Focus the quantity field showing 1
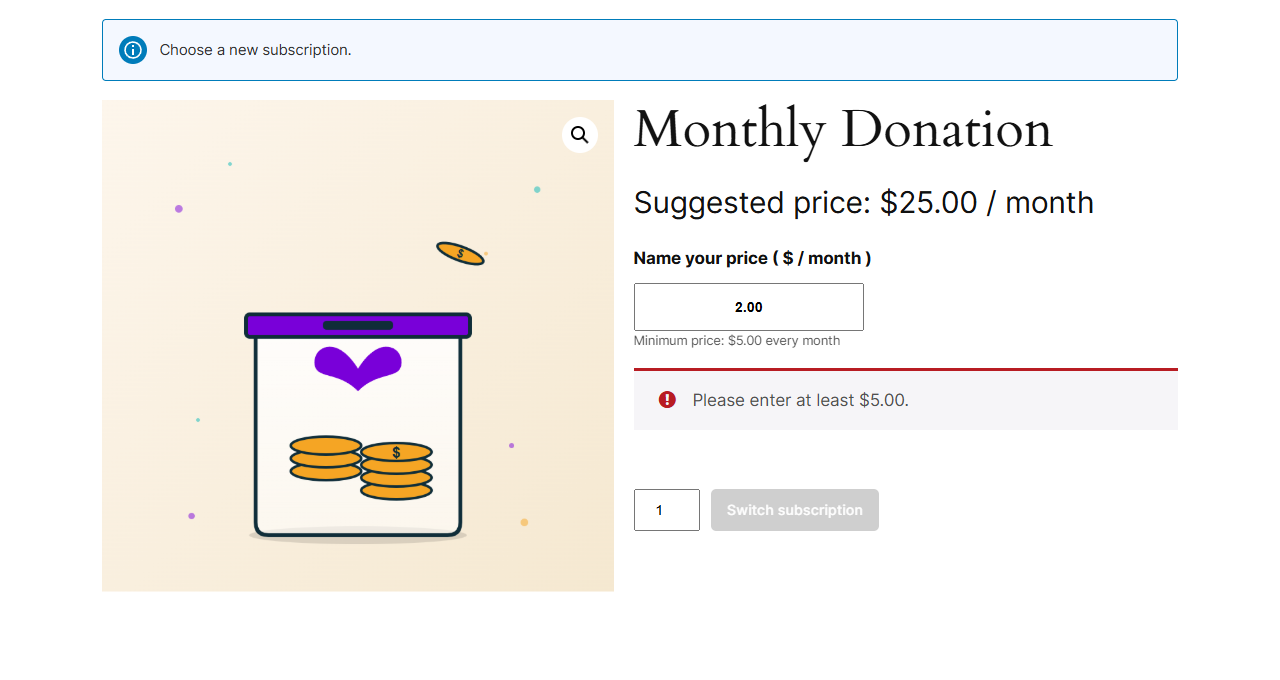1280x680 pixels. click(667, 510)
